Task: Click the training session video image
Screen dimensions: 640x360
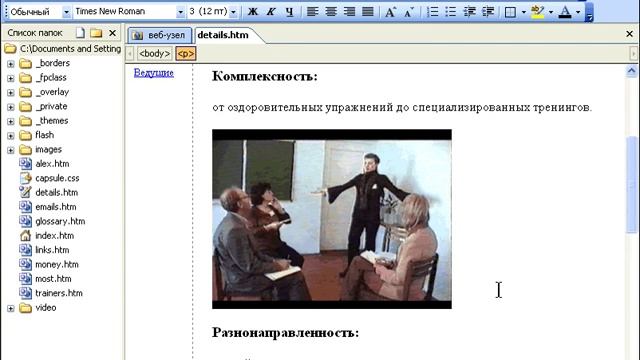Action: pos(332,219)
